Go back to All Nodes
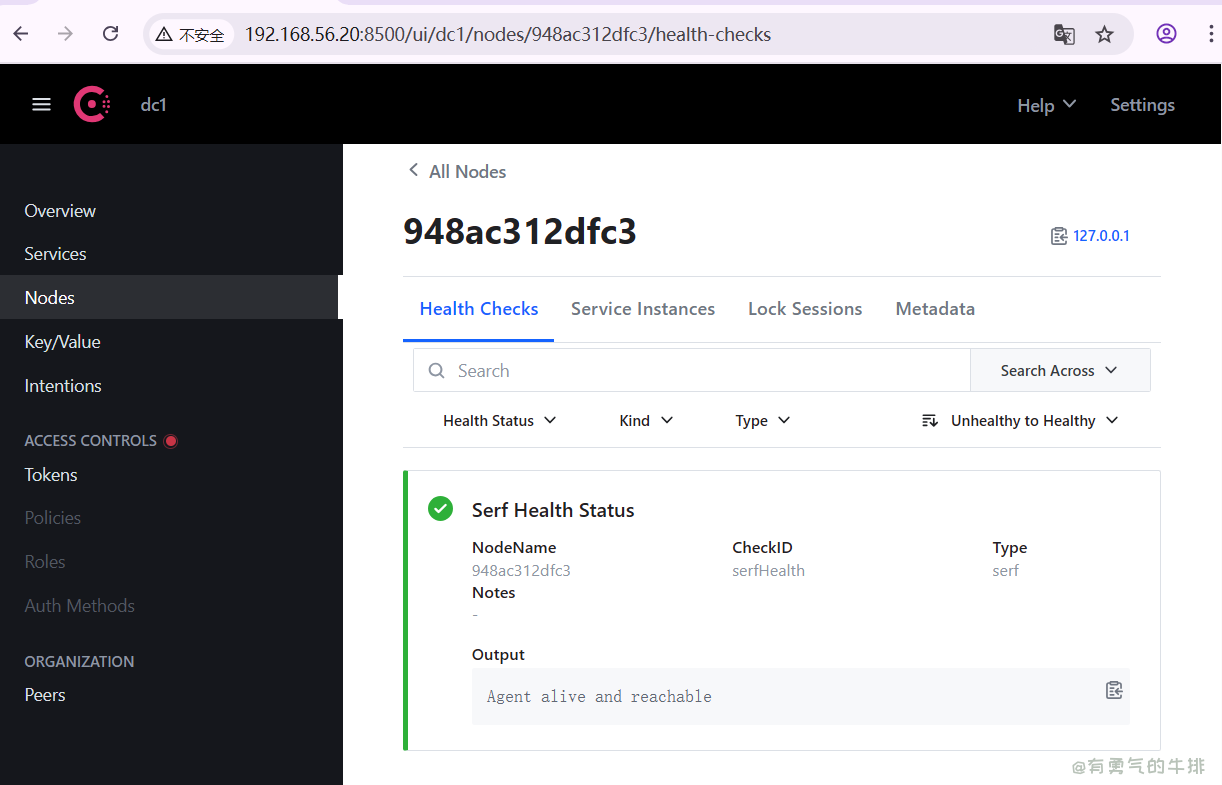The image size is (1222, 785). [457, 172]
